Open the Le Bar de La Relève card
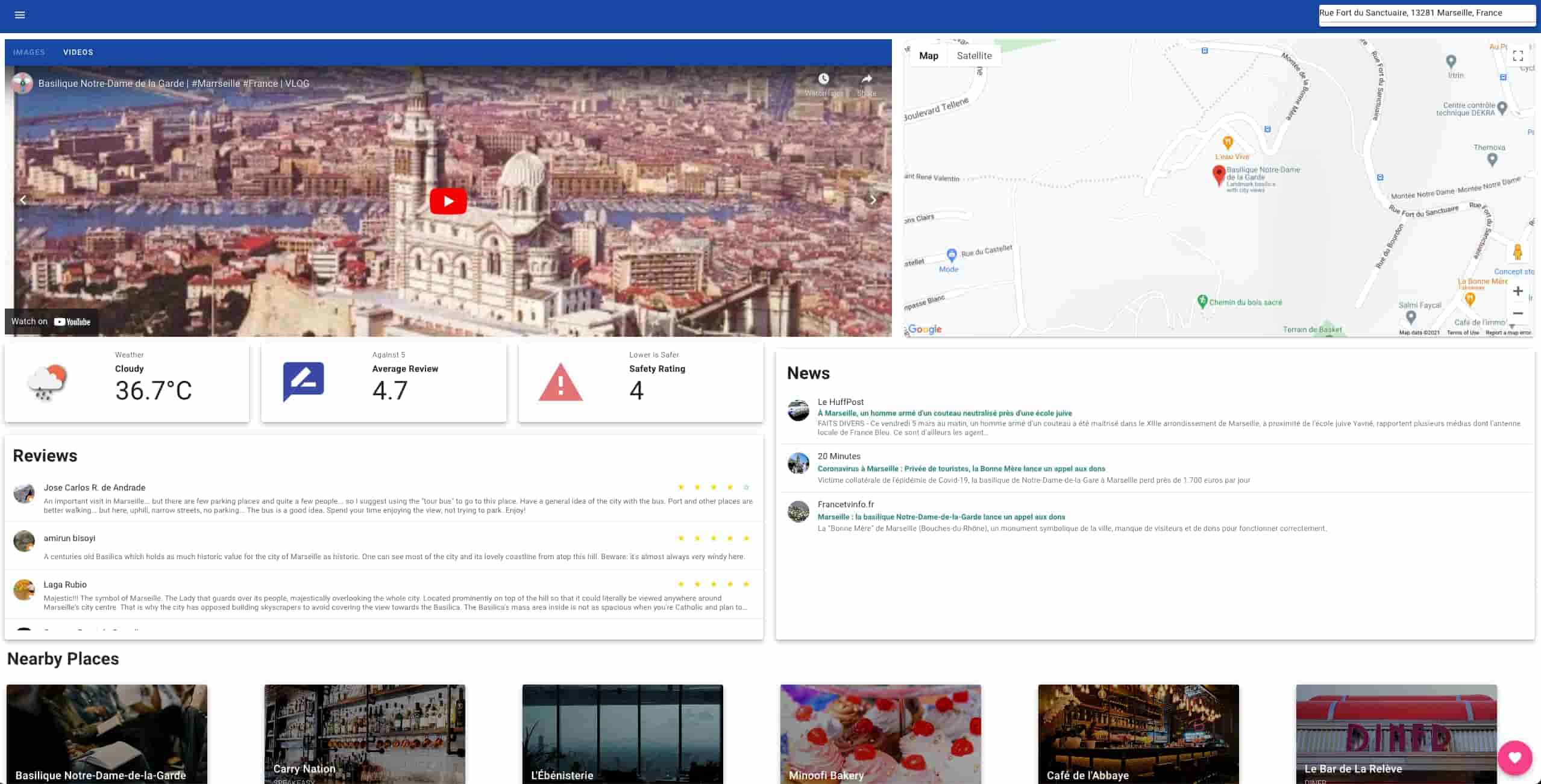Image resolution: width=1541 pixels, height=784 pixels. 1396,734
